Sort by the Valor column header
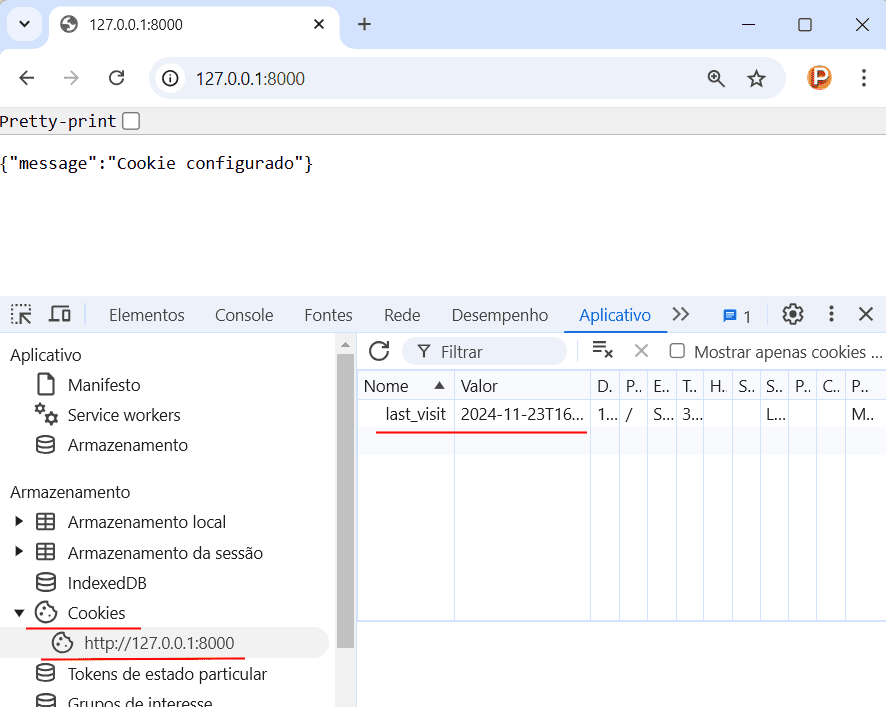This screenshot has width=886, height=707. (x=522, y=386)
